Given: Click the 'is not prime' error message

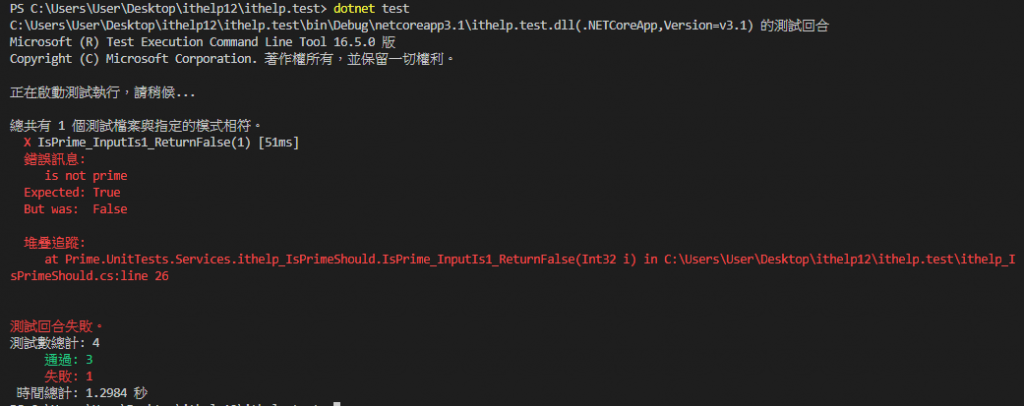Looking at the screenshot, I should pos(86,176).
